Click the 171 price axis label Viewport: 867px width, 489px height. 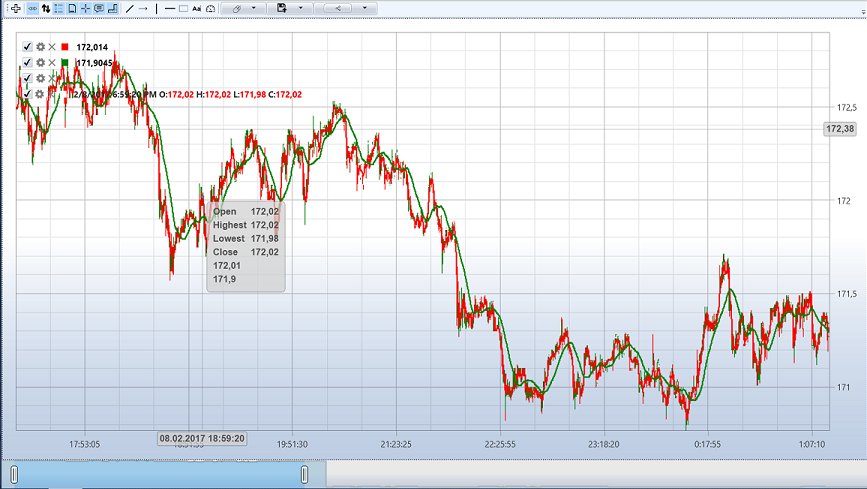click(x=844, y=387)
